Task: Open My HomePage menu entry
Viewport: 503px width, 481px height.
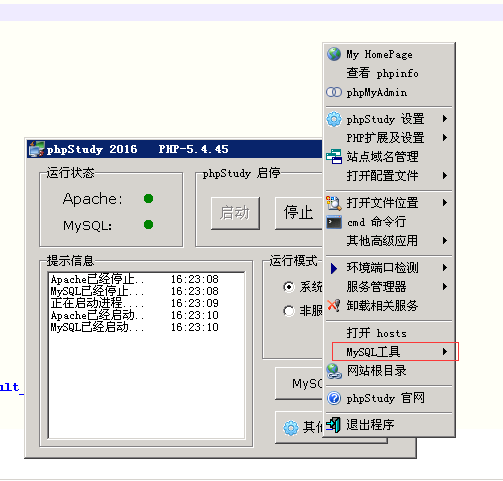Action: click(x=389, y=54)
